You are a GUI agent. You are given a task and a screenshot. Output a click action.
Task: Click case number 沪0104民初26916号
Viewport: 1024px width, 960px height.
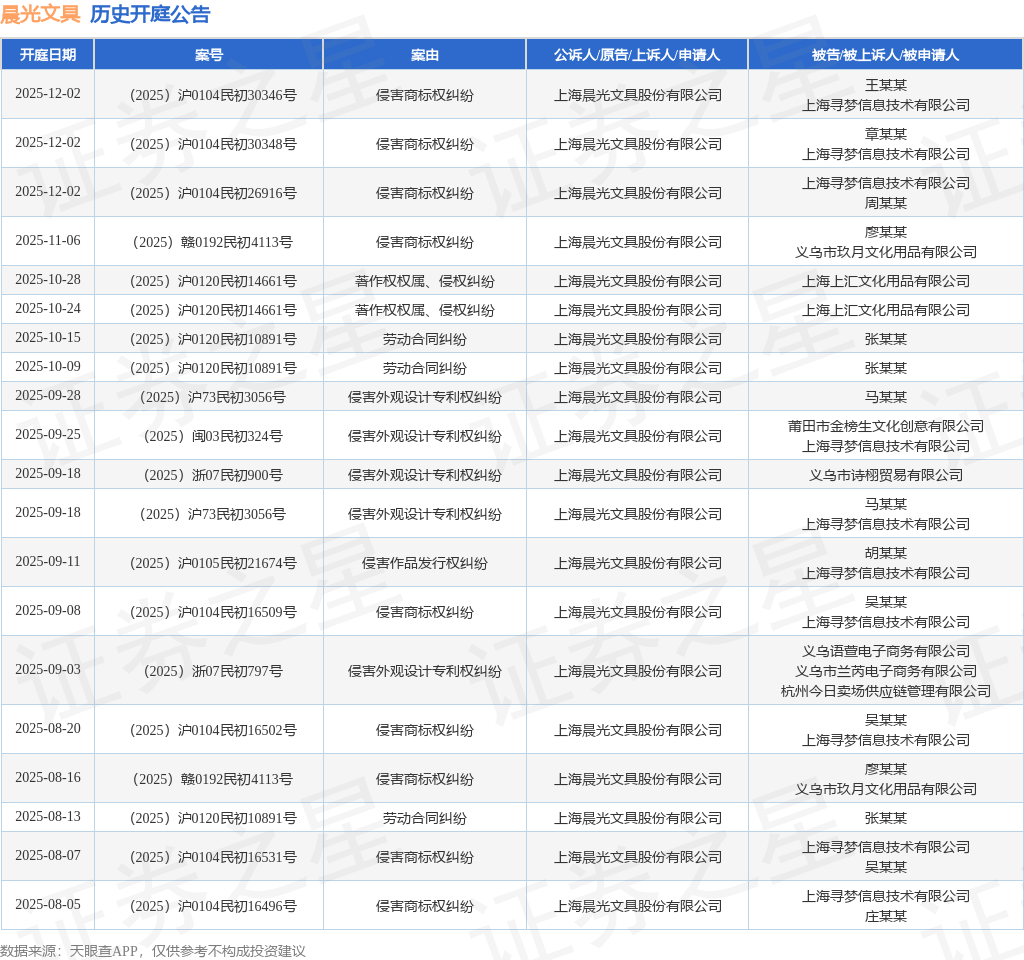click(214, 193)
